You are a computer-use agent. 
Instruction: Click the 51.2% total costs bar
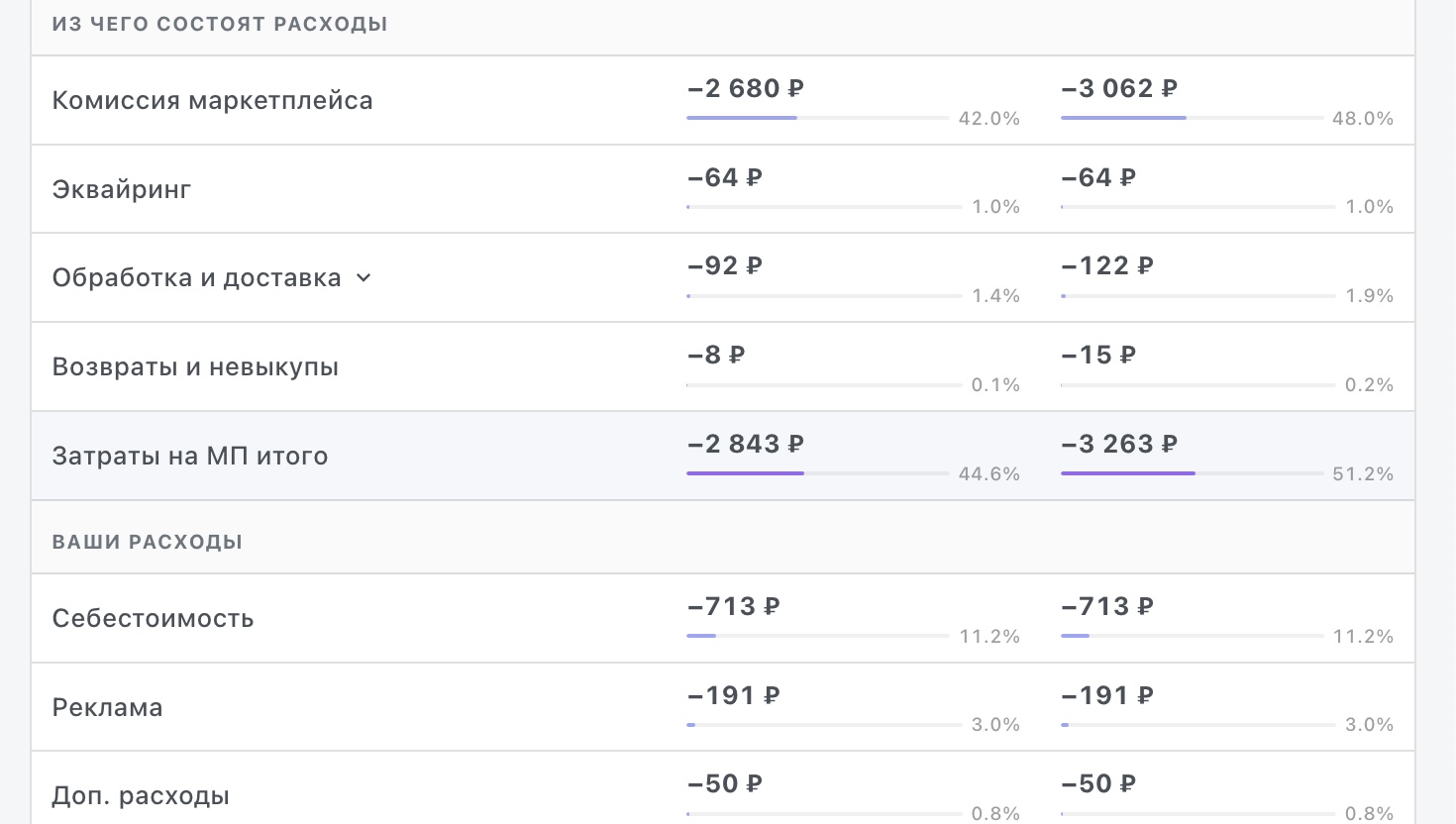pos(1192,473)
